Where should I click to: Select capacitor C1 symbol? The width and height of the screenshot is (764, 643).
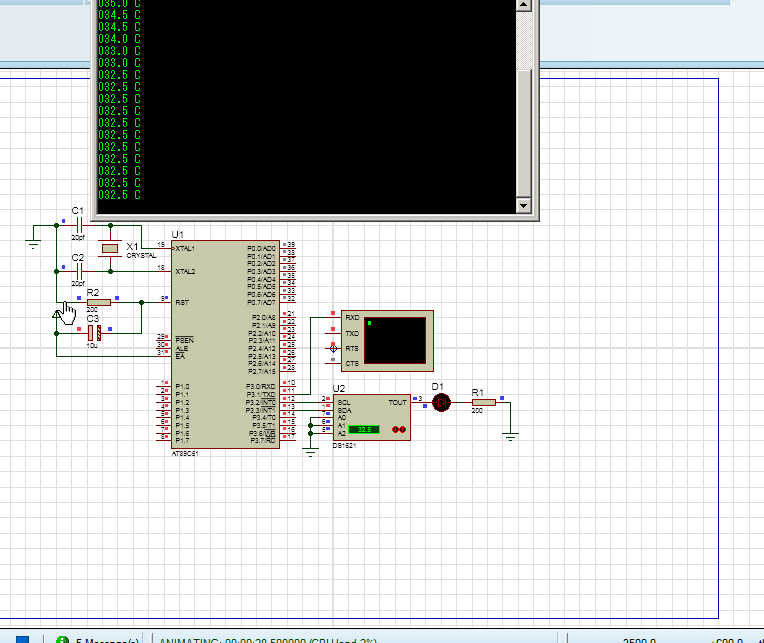(80, 226)
